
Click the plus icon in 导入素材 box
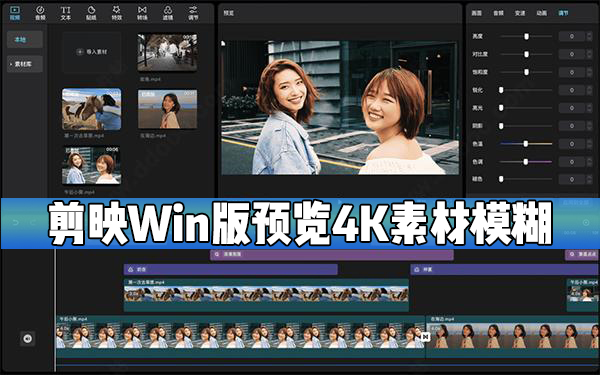pos(80,52)
